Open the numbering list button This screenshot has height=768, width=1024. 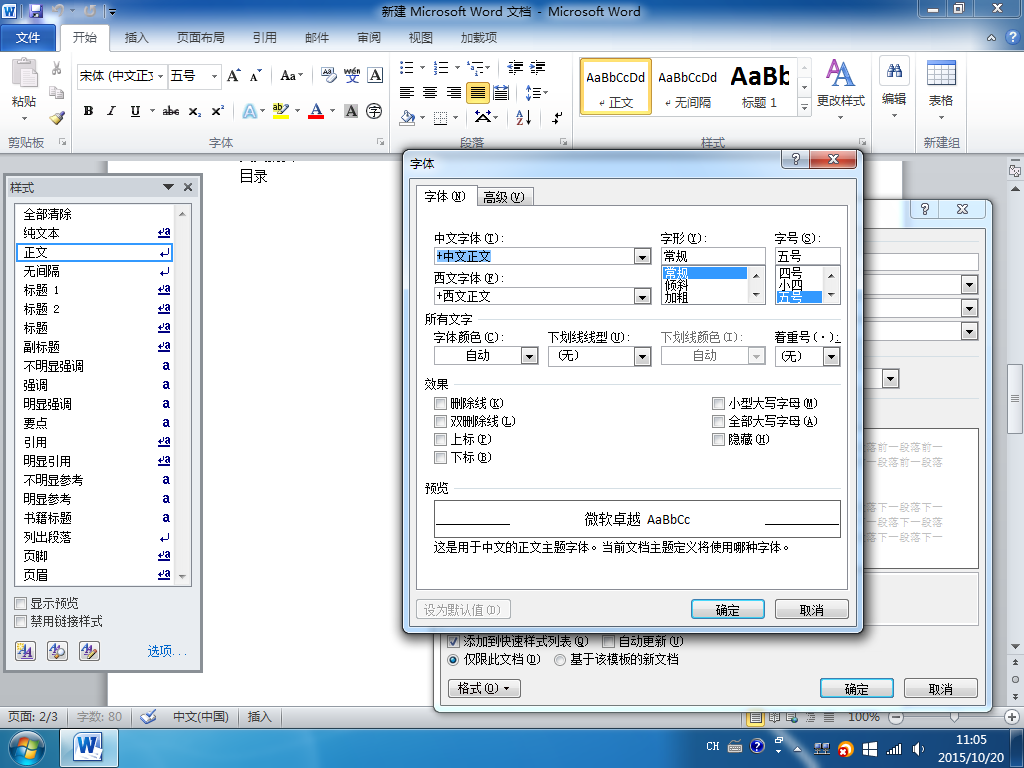(x=441, y=67)
